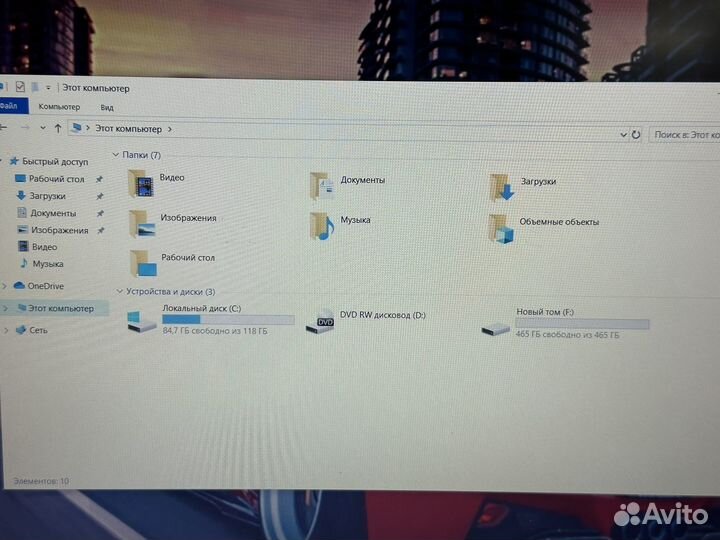Click the drive C: usage bar

(228, 320)
